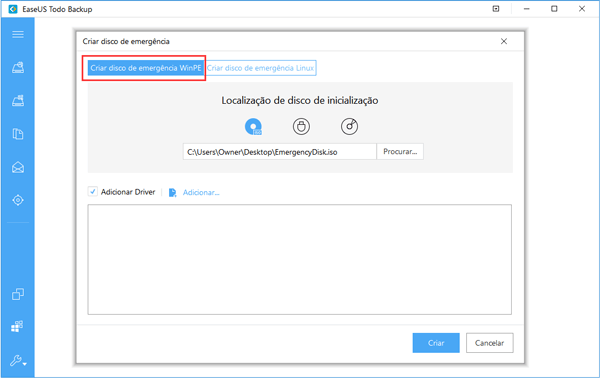Choose the ISO file boot disk location
The height and width of the screenshot is (378, 600).
coord(253,127)
